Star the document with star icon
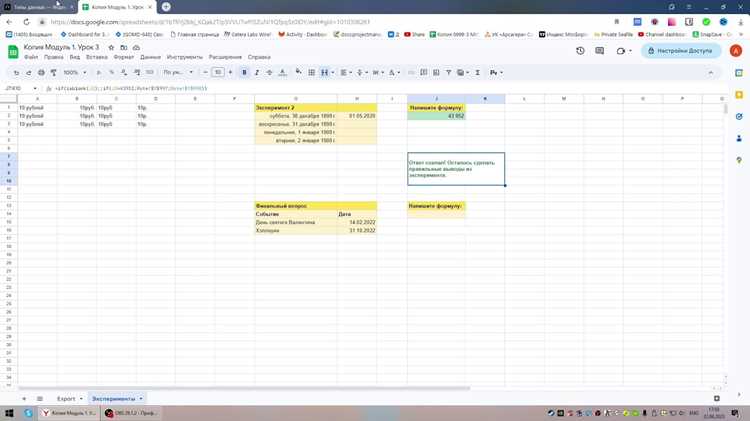Image resolution: width=750 pixels, height=421 pixels. 111,47
